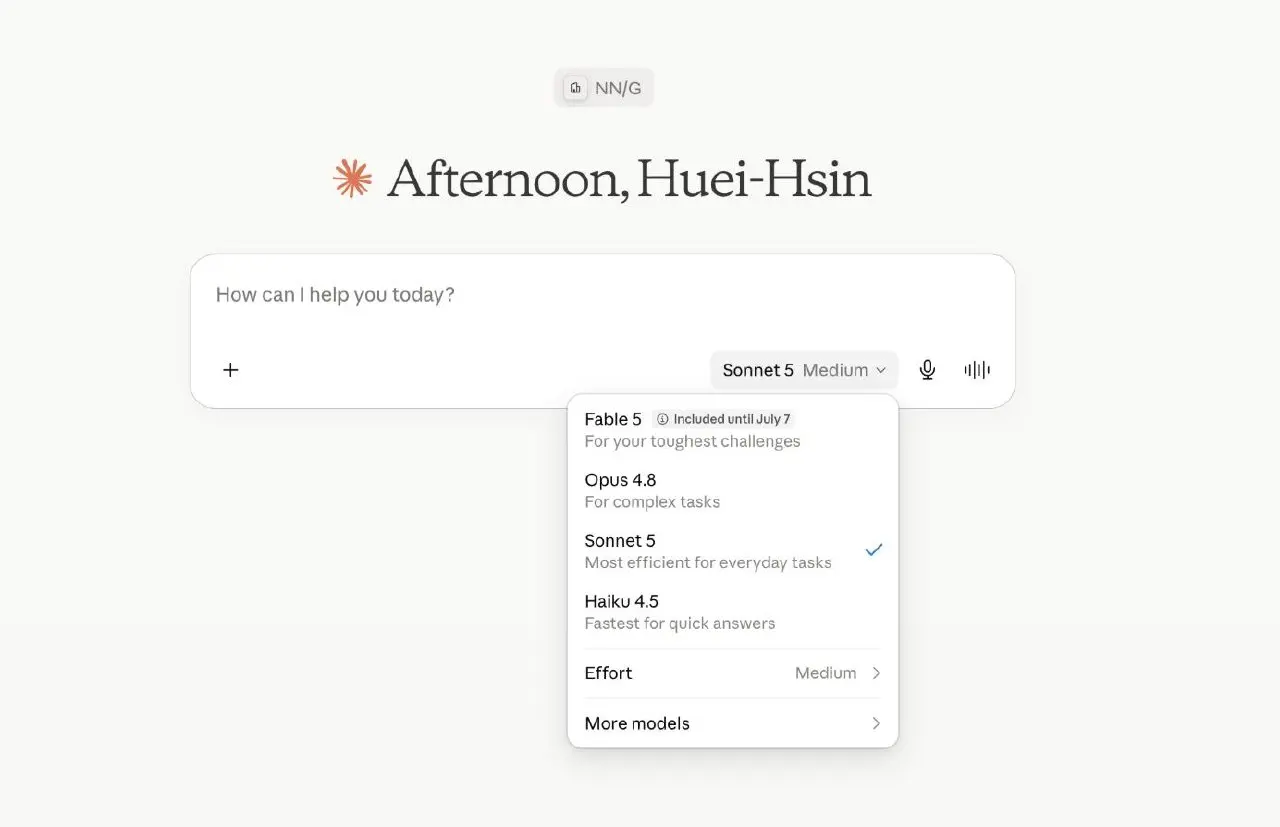Expand the Effort submenu
The width and height of the screenshot is (1280, 827).
[x=733, y=673]
